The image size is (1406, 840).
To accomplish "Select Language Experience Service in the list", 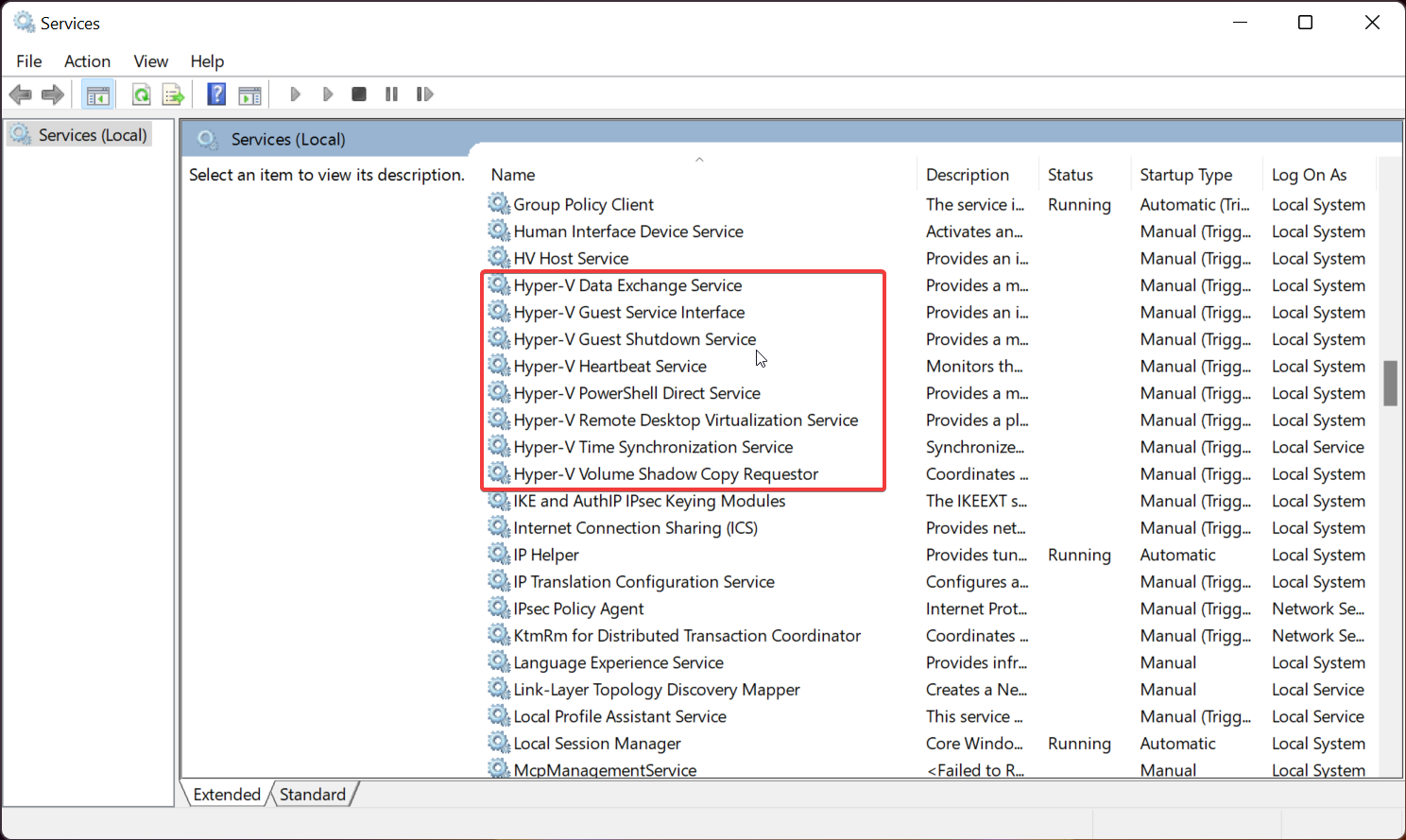I will point(619,663).
